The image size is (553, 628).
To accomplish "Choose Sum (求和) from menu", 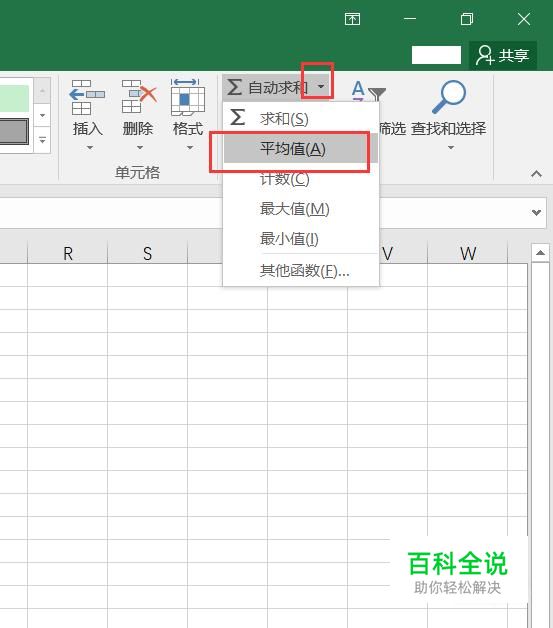I will tap(301, 119).
